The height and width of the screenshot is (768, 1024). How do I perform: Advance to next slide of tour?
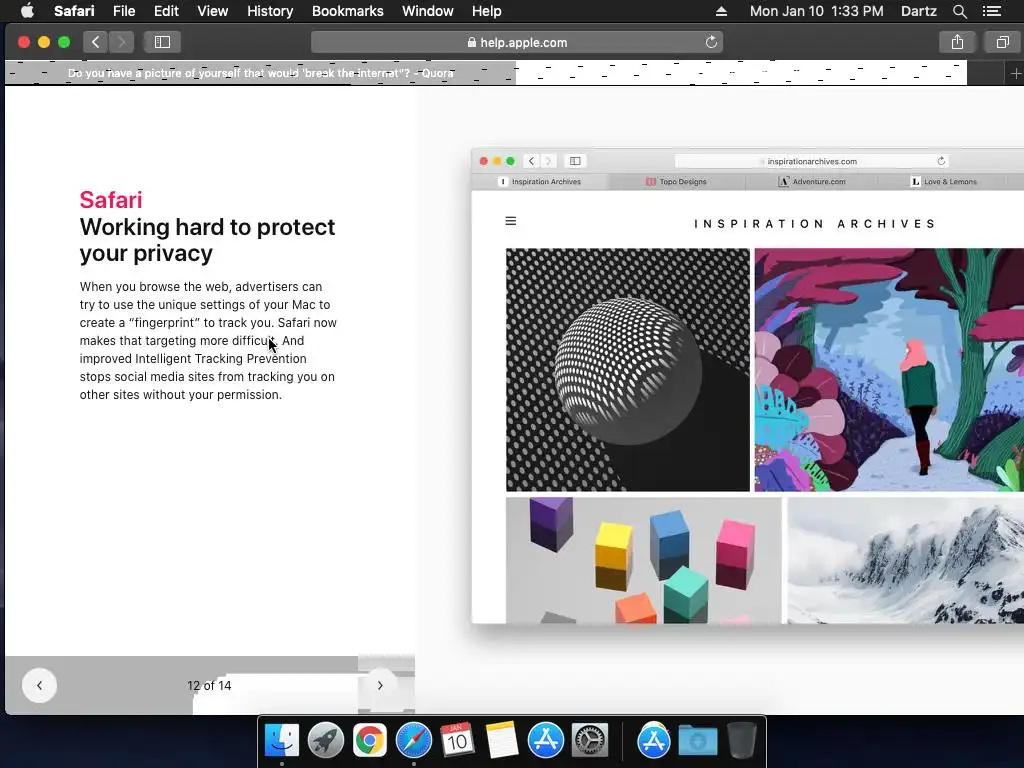[x=380, y=685]
